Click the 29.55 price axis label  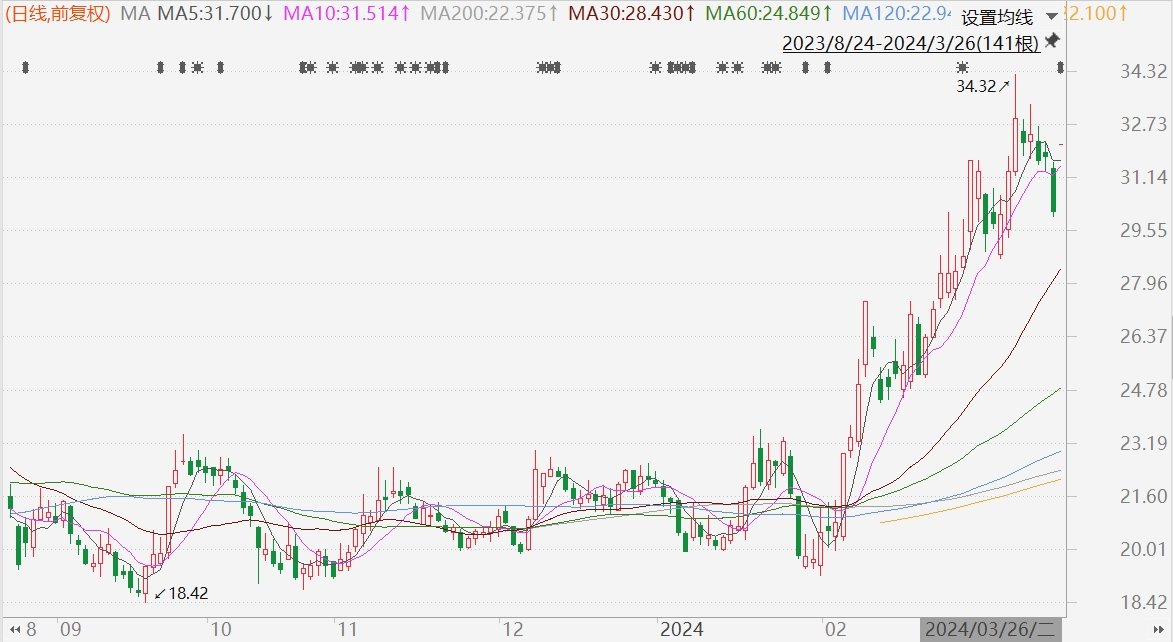(1143, 230)
